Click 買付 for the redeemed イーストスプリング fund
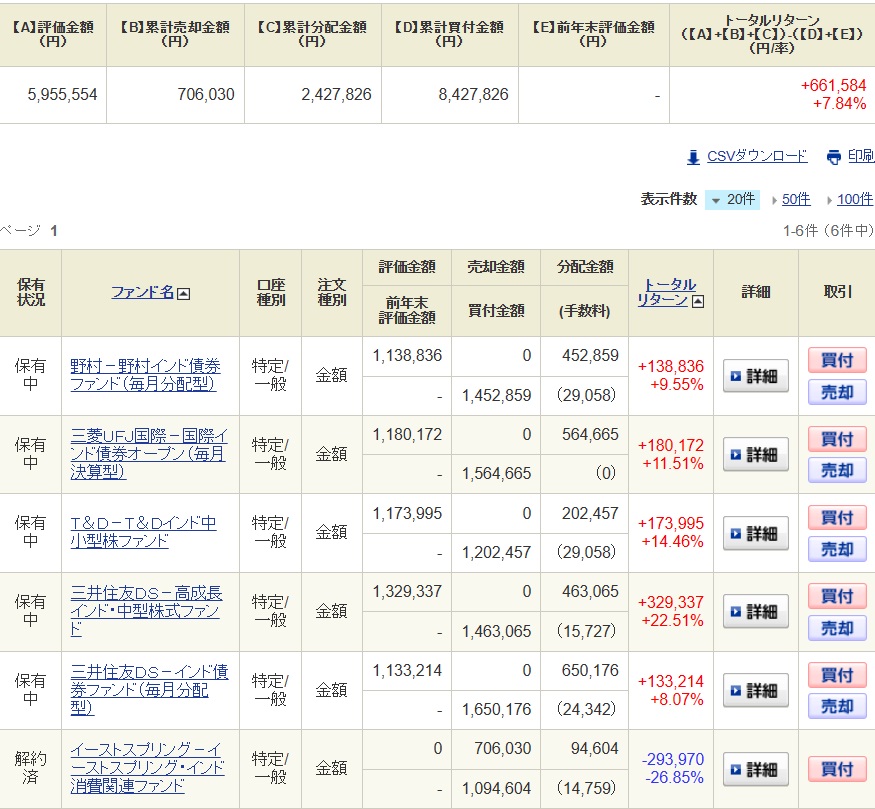 [837, 769]
